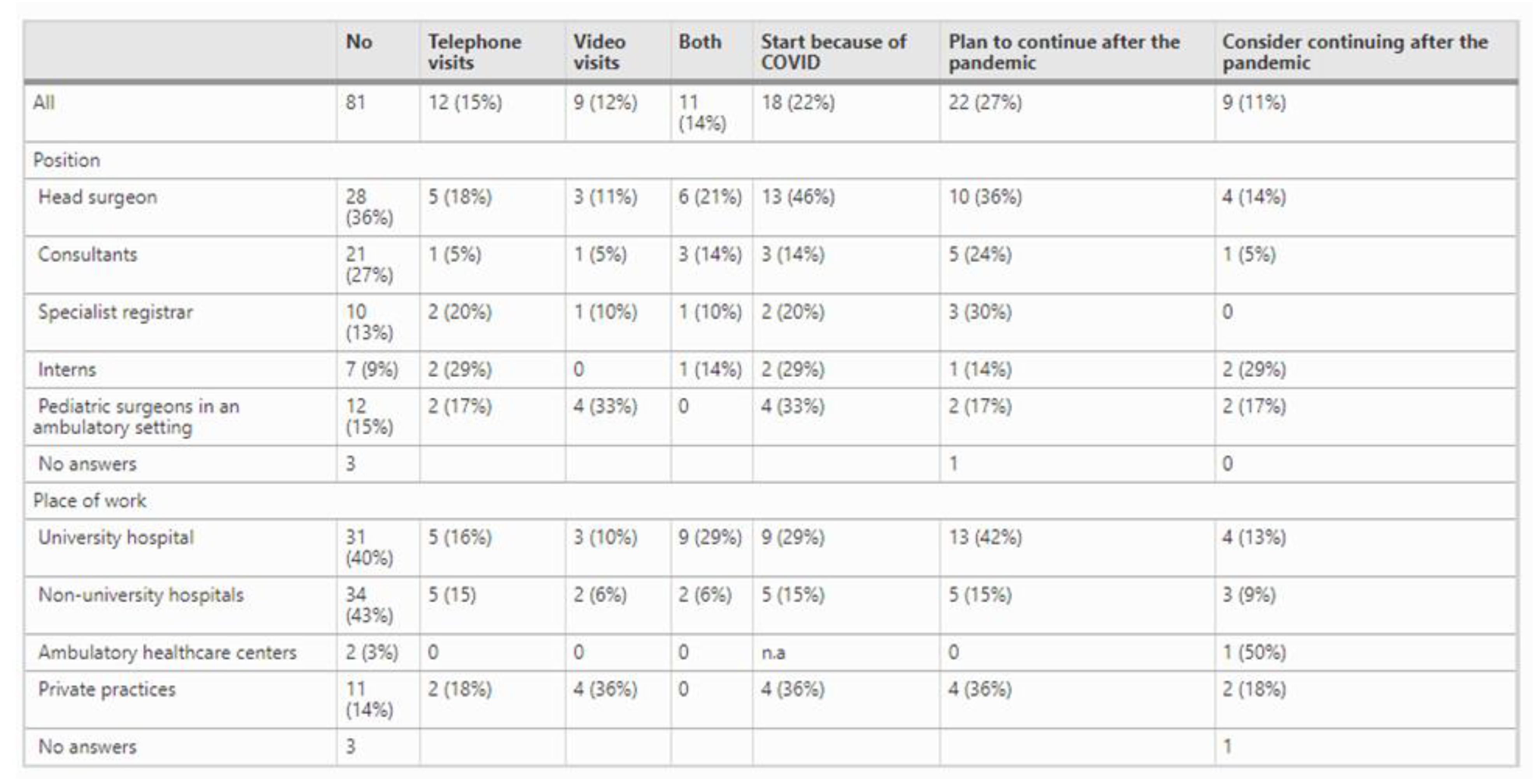Click the "Non-university hospitals" row label
This screenshot has width=1538, height=784.
click(141, 595)
